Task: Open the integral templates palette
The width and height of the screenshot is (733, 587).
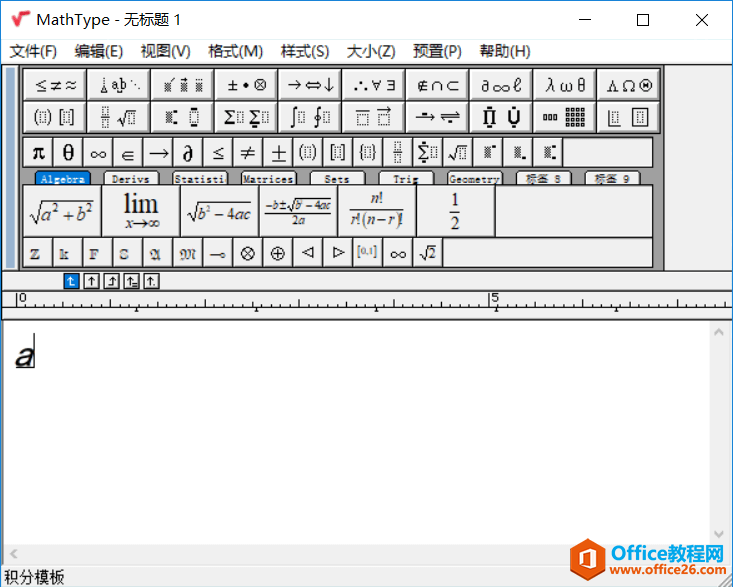Action: tap(310, 117)
